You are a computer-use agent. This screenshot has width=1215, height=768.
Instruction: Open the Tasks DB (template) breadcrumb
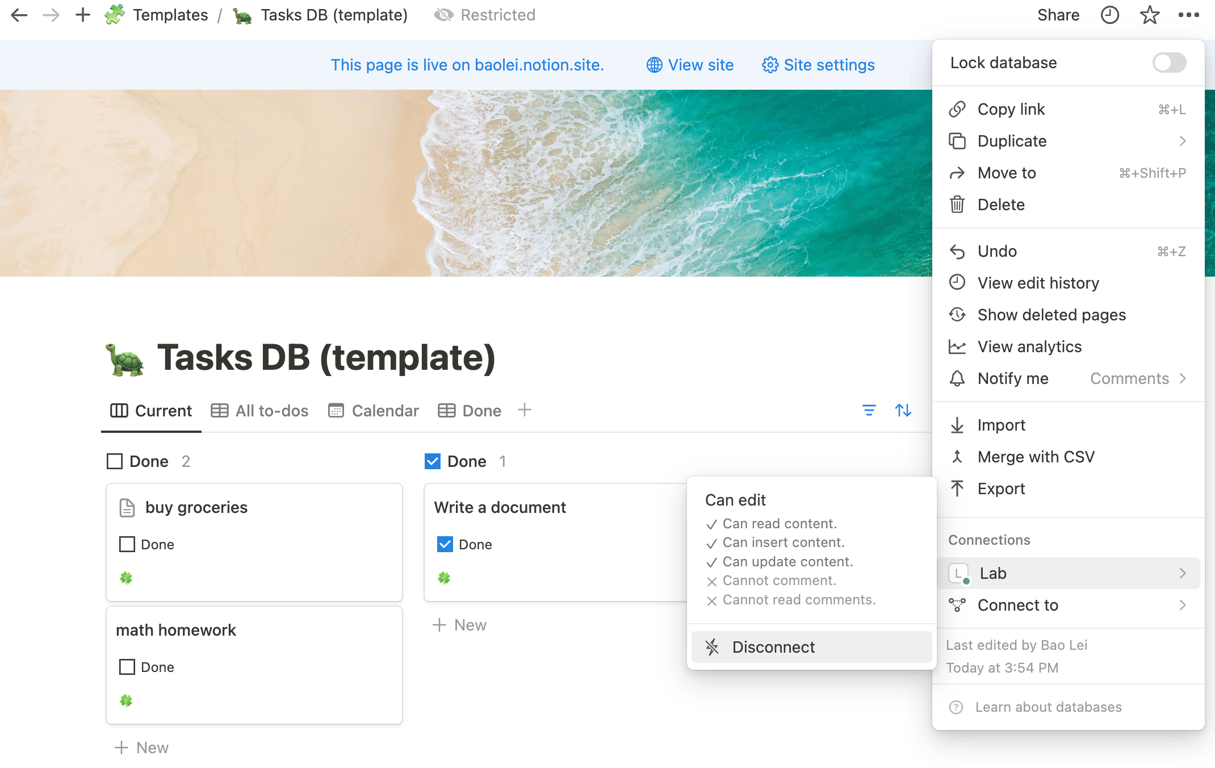pyautogui.click(x=320, y=15)
